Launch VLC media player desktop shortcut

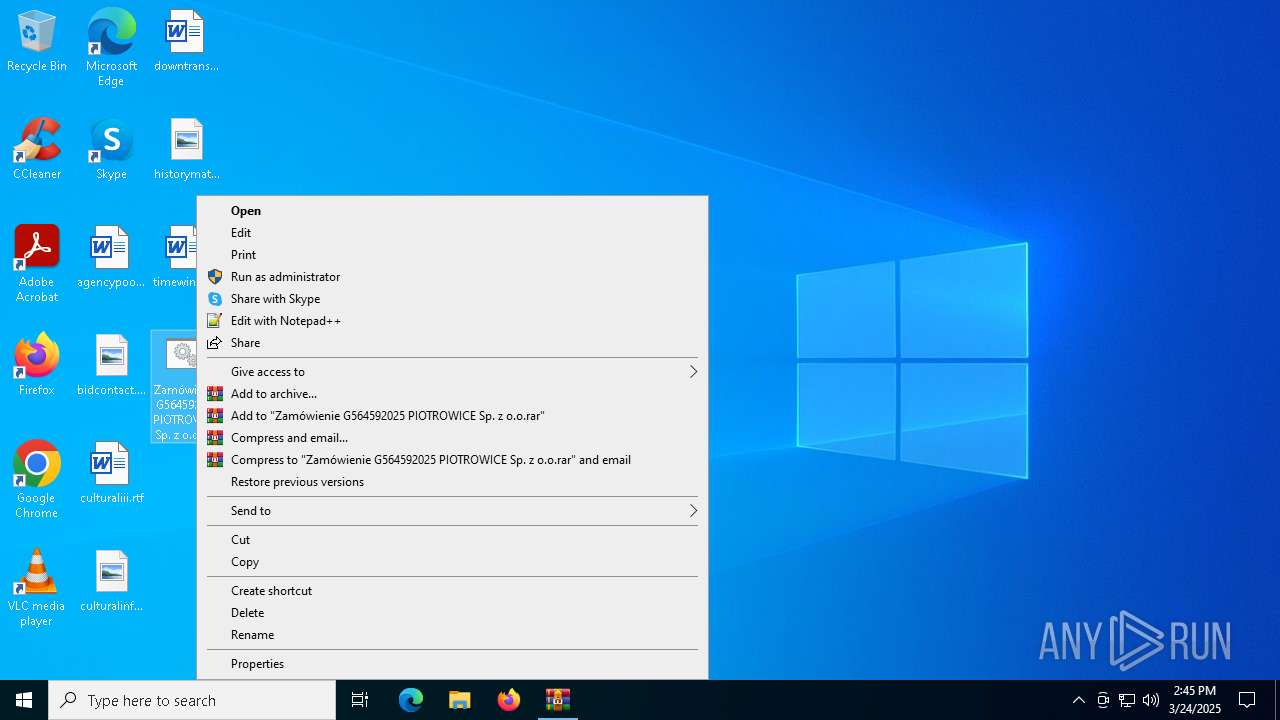tap(37, 588)
